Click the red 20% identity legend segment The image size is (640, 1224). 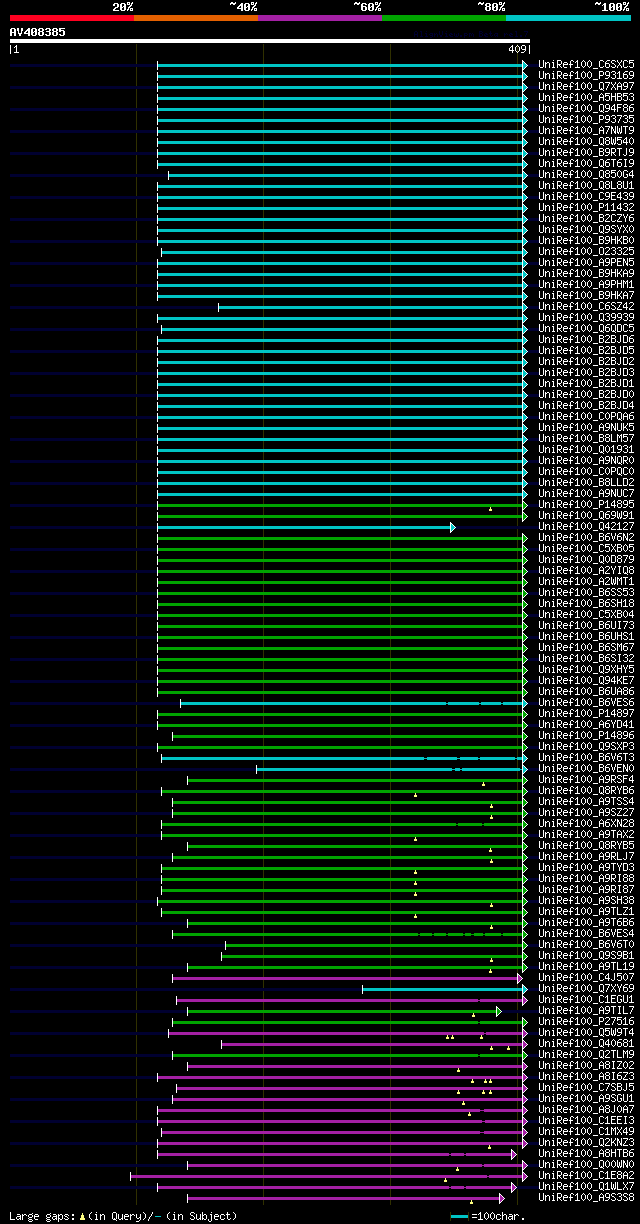72,18
